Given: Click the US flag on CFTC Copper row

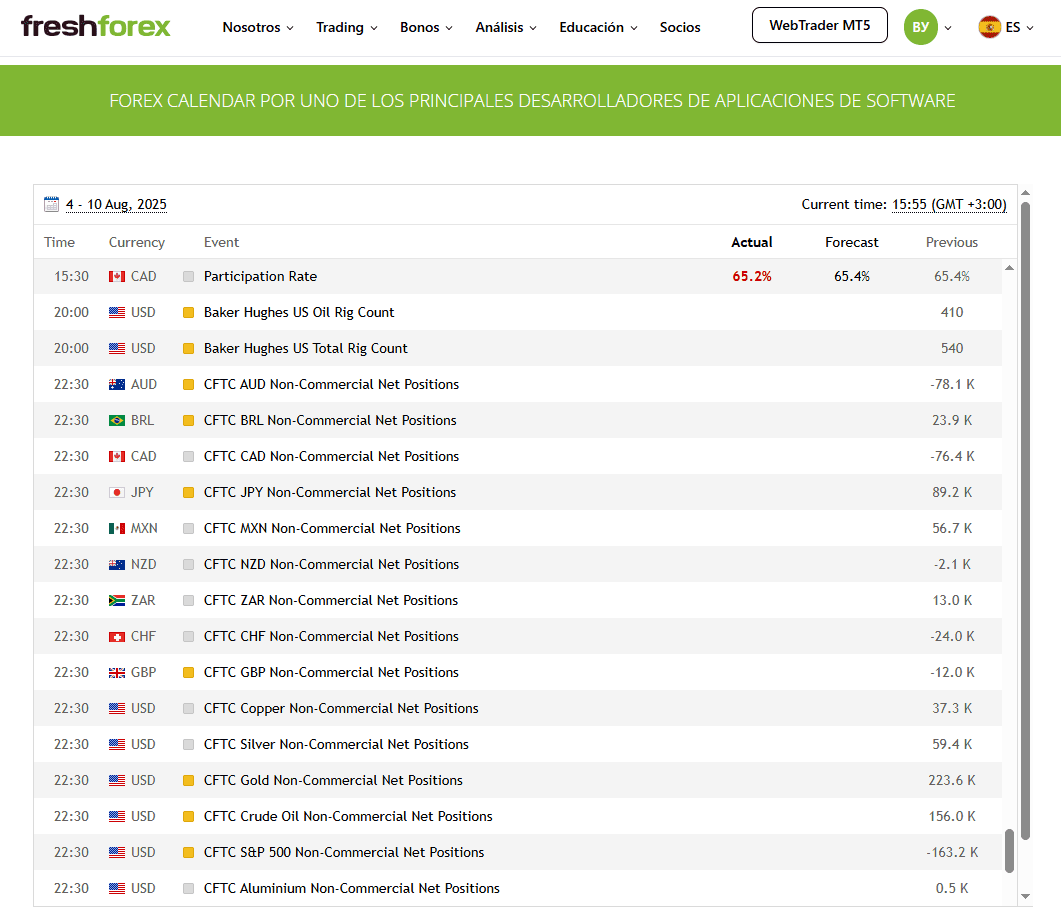Looking at the screenshot, I should (x=117, y=708).
